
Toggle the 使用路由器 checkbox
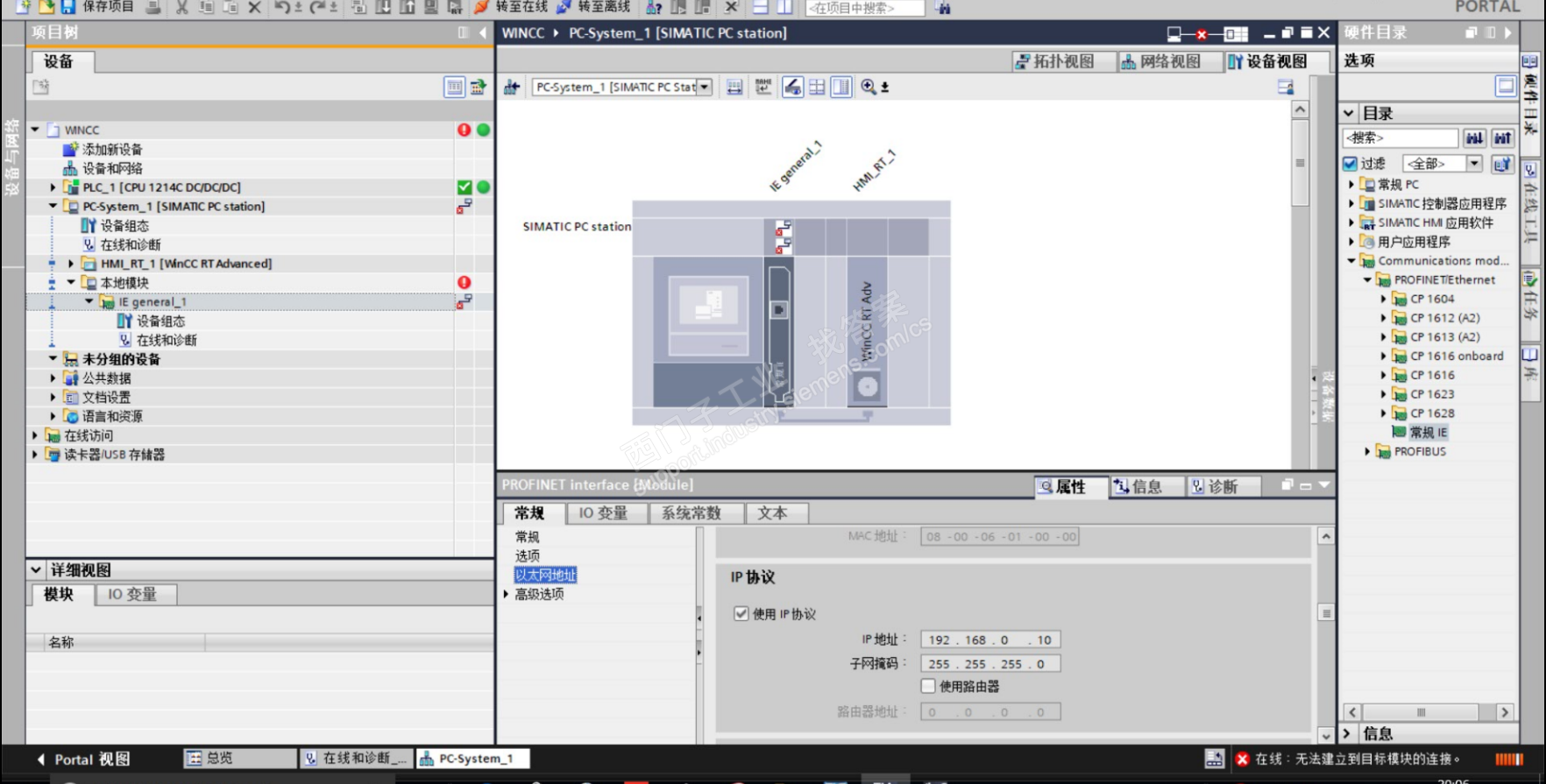[928, 686]
